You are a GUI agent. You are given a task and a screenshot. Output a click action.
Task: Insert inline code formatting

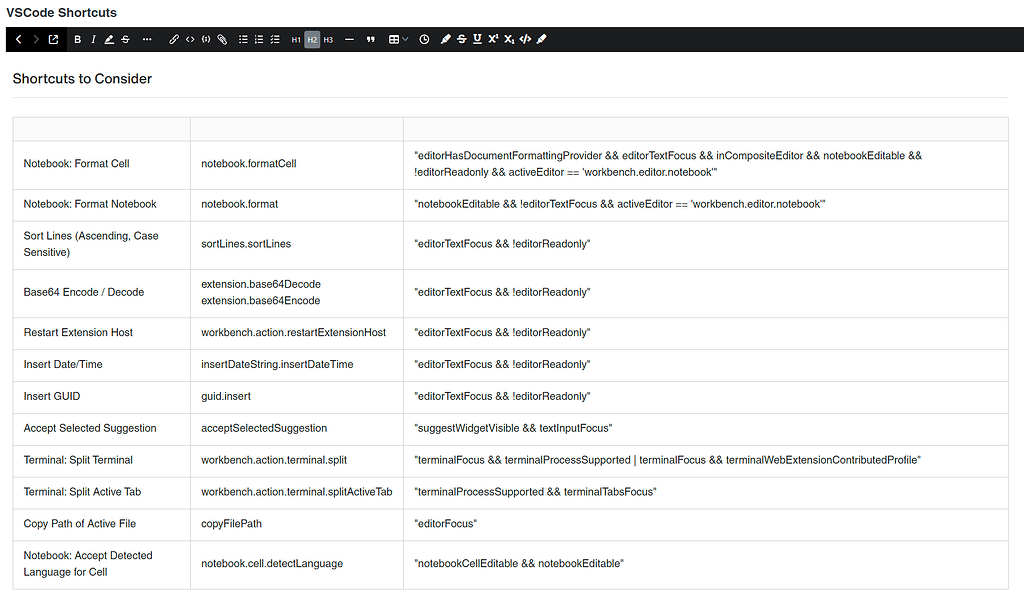pyautogui.click(x=188, y=39)
